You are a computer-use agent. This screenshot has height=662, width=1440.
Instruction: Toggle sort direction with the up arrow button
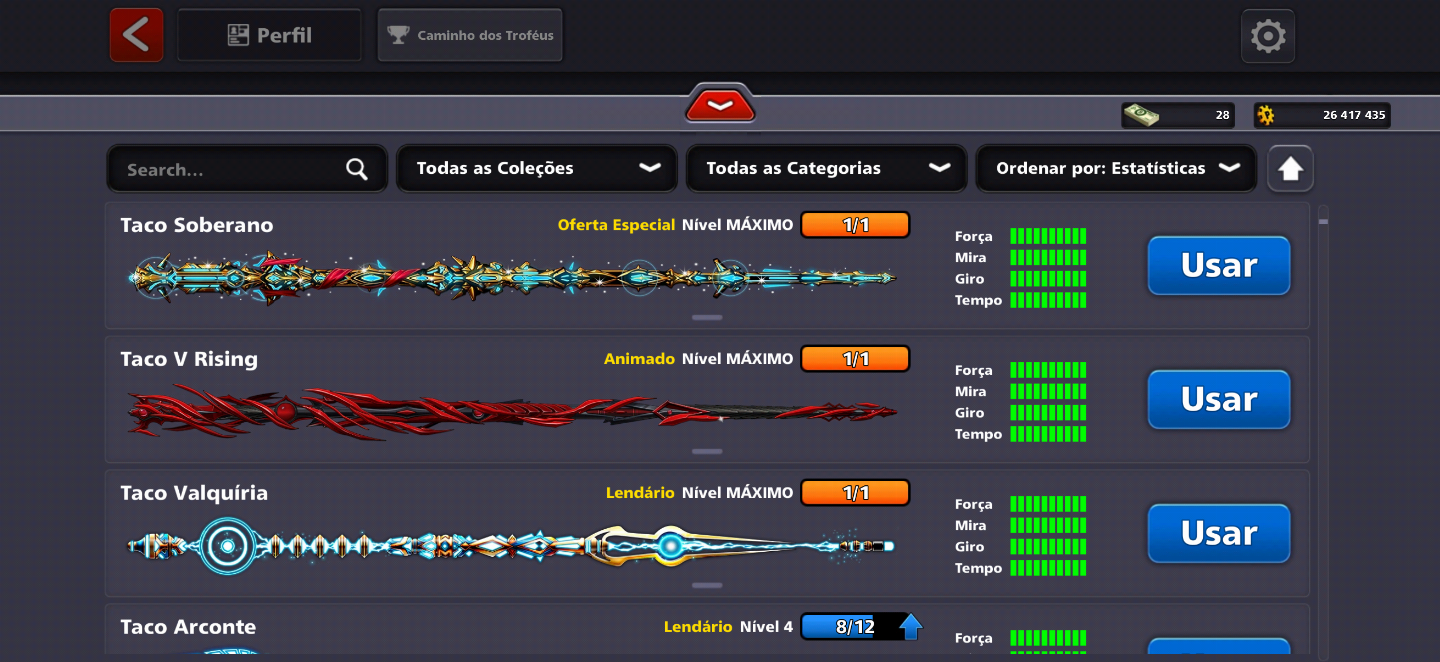[1290, 169]
